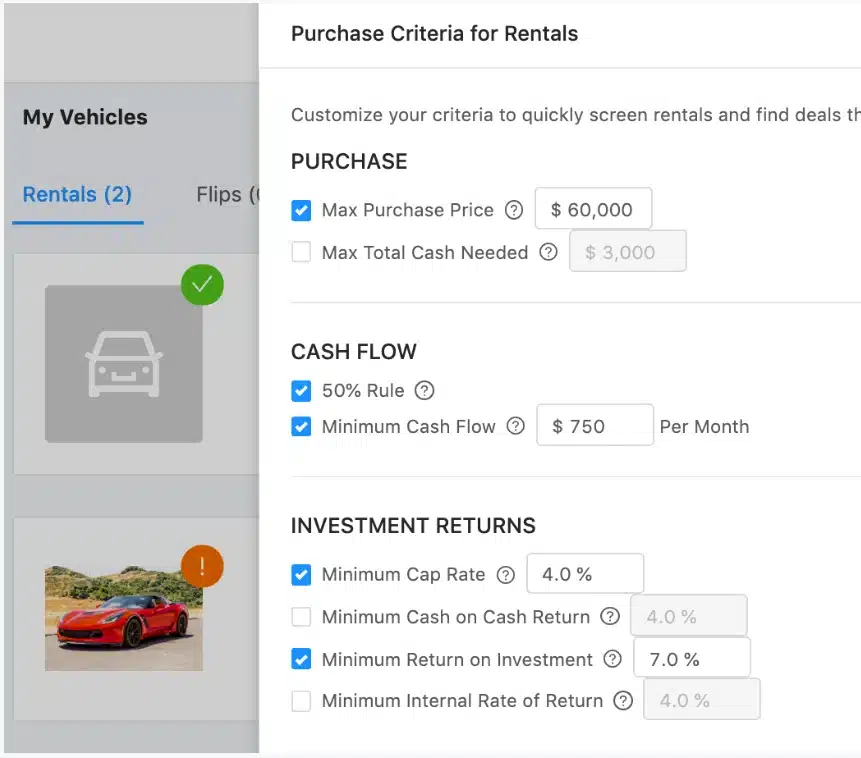Open the 50% Rule help tooltip icon
Viewport: 861px width, 758px height.
tap(425, 390)
